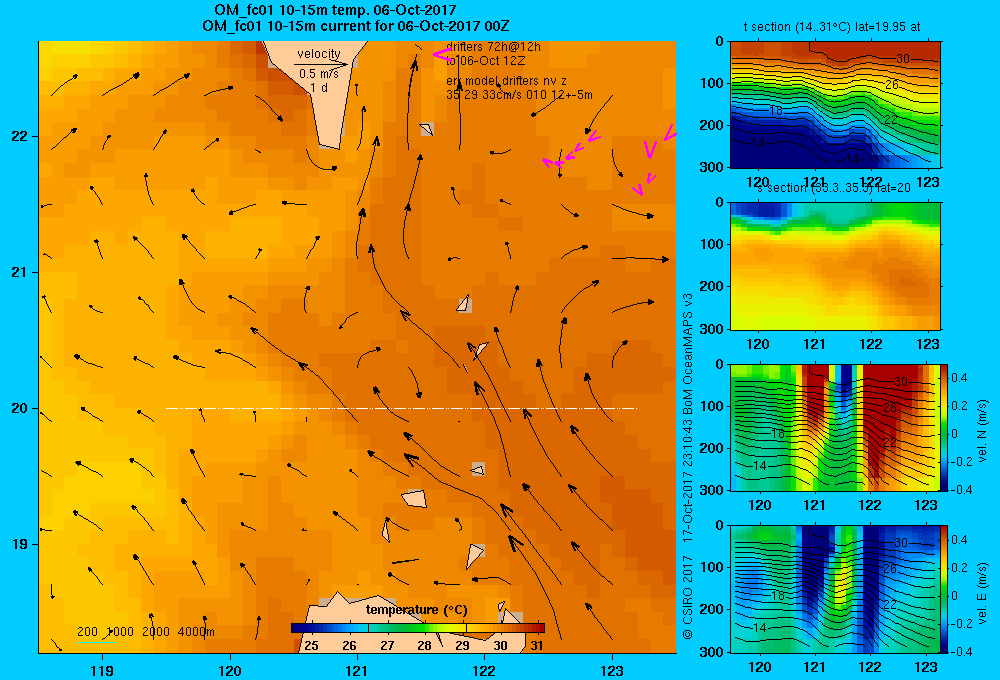Click the longitude label 121 under the main map
The image size is (1000, 680).
click(x=357, y=670)
